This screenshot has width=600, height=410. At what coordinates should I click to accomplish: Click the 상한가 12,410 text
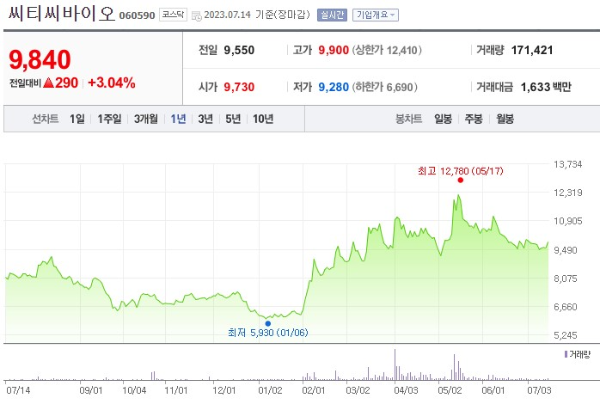tap(387, 50)
